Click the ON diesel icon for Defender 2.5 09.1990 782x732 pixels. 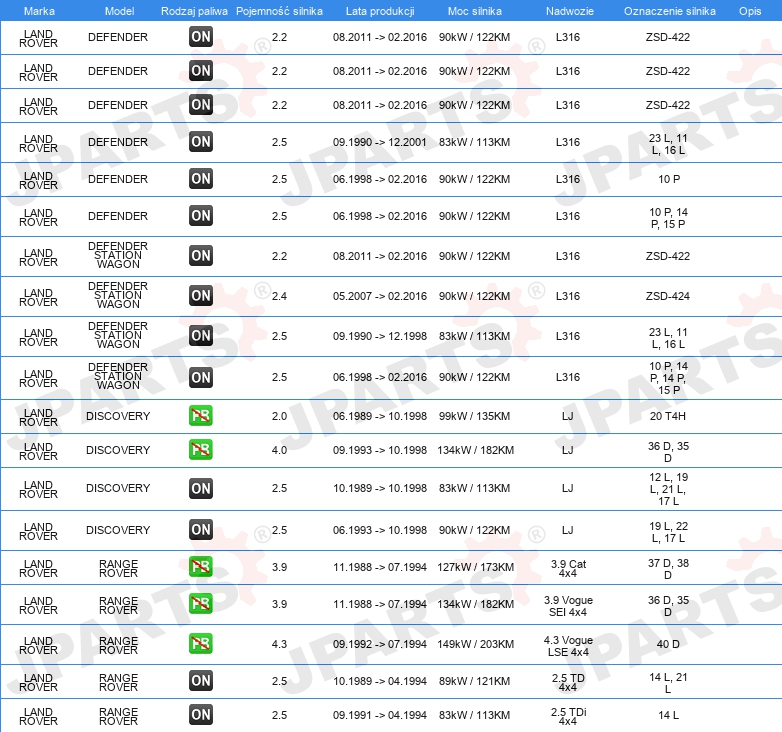tap(201, 142)
